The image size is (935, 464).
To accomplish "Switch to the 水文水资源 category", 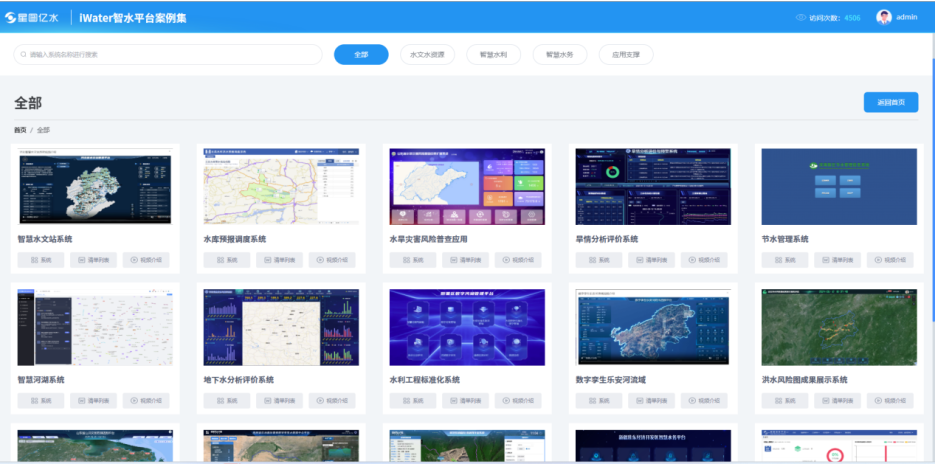I will coord(427,54).
